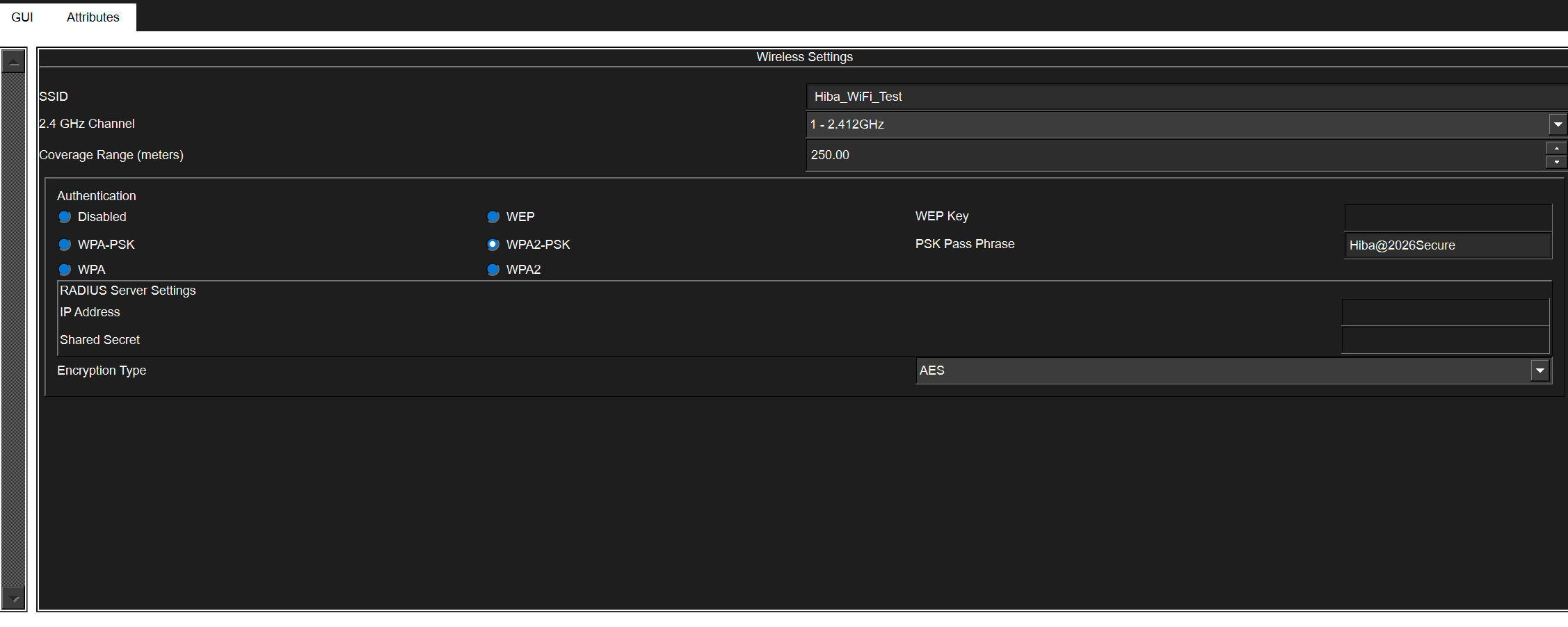
Task: Click the WEP Key label
Action: click(942, 216)
